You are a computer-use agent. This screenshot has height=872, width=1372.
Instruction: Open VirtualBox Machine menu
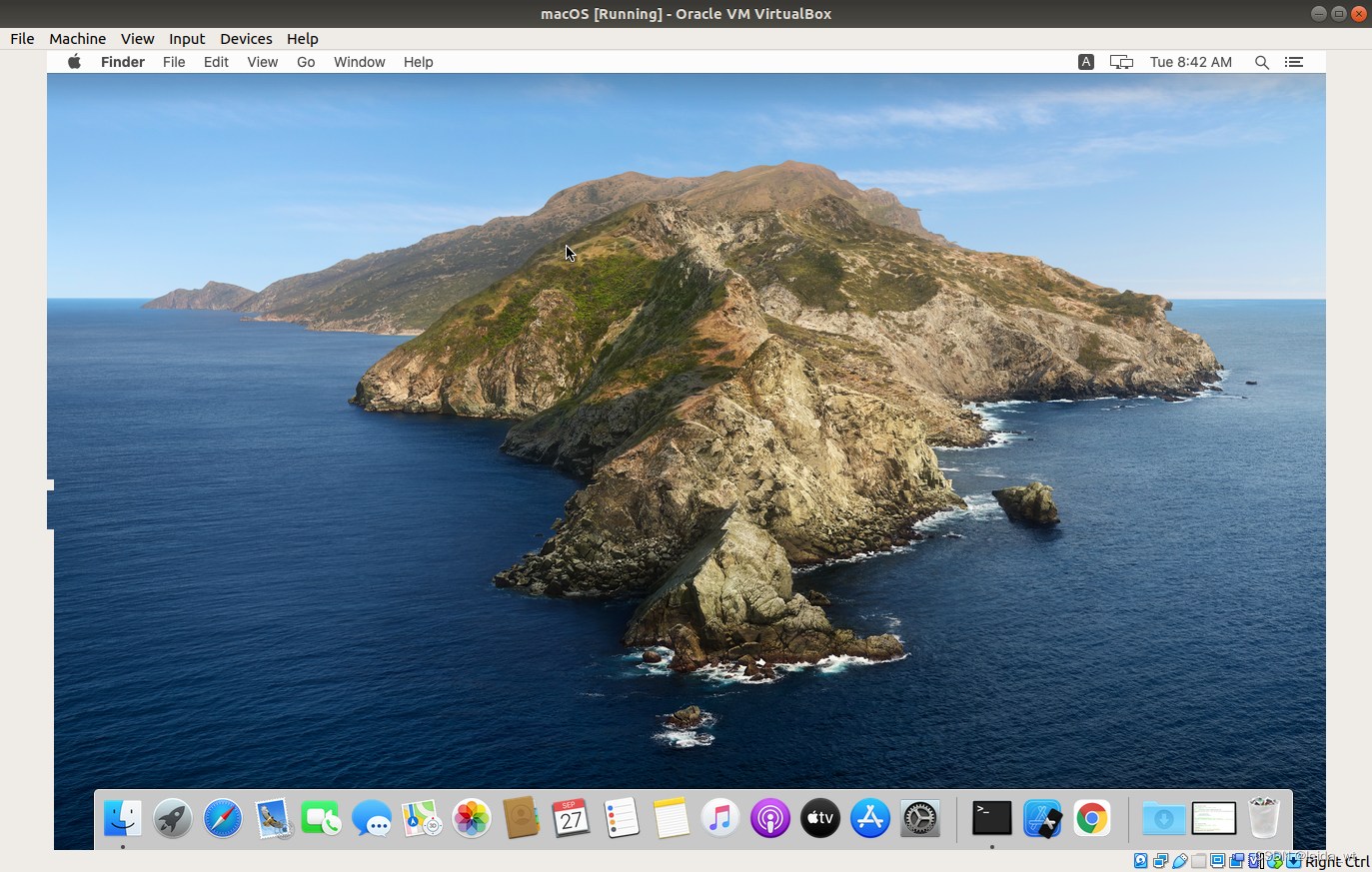[78, 39]
